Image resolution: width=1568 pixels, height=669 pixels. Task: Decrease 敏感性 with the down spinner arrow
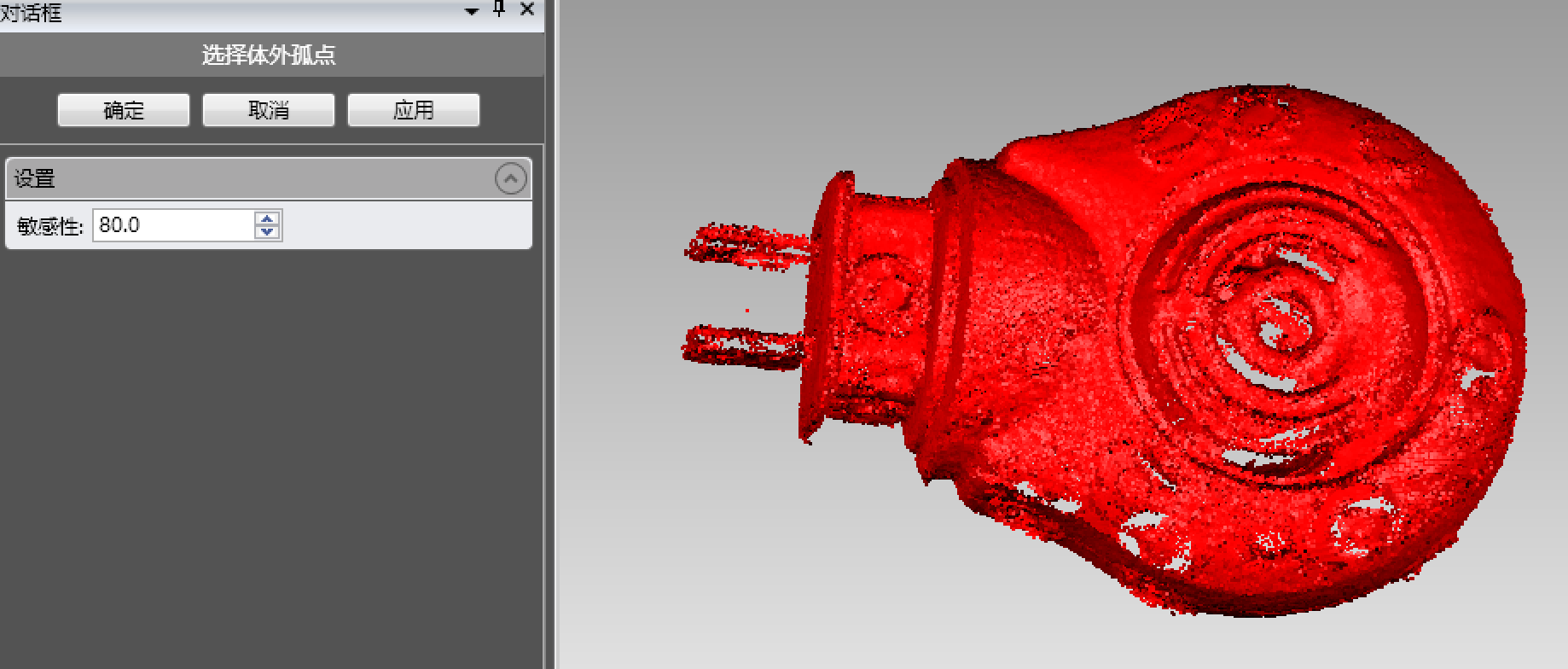tap(268, 232)
